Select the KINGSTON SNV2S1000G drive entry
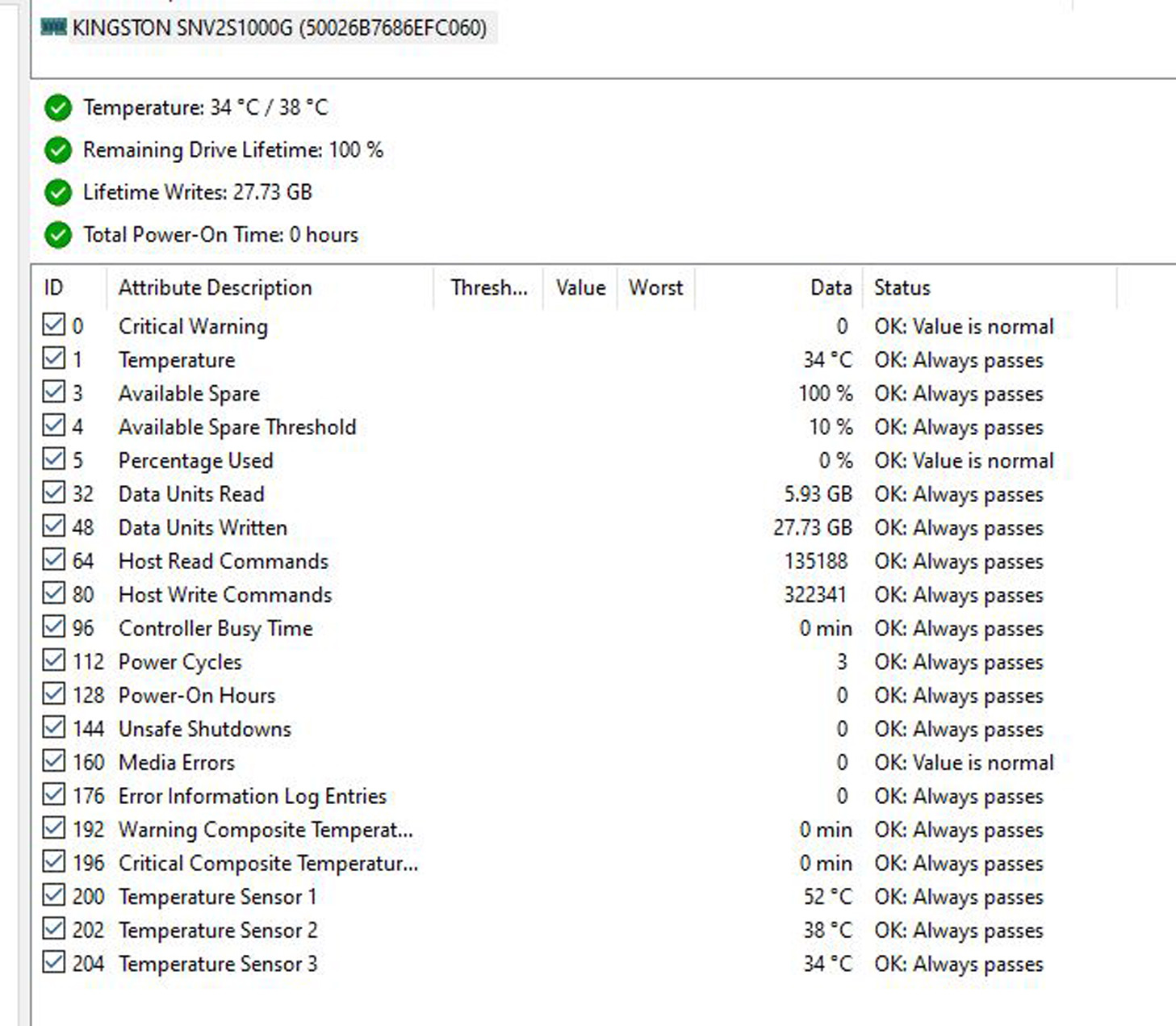This screenshot has width=1176, height=1026. (x=269, y=28)
